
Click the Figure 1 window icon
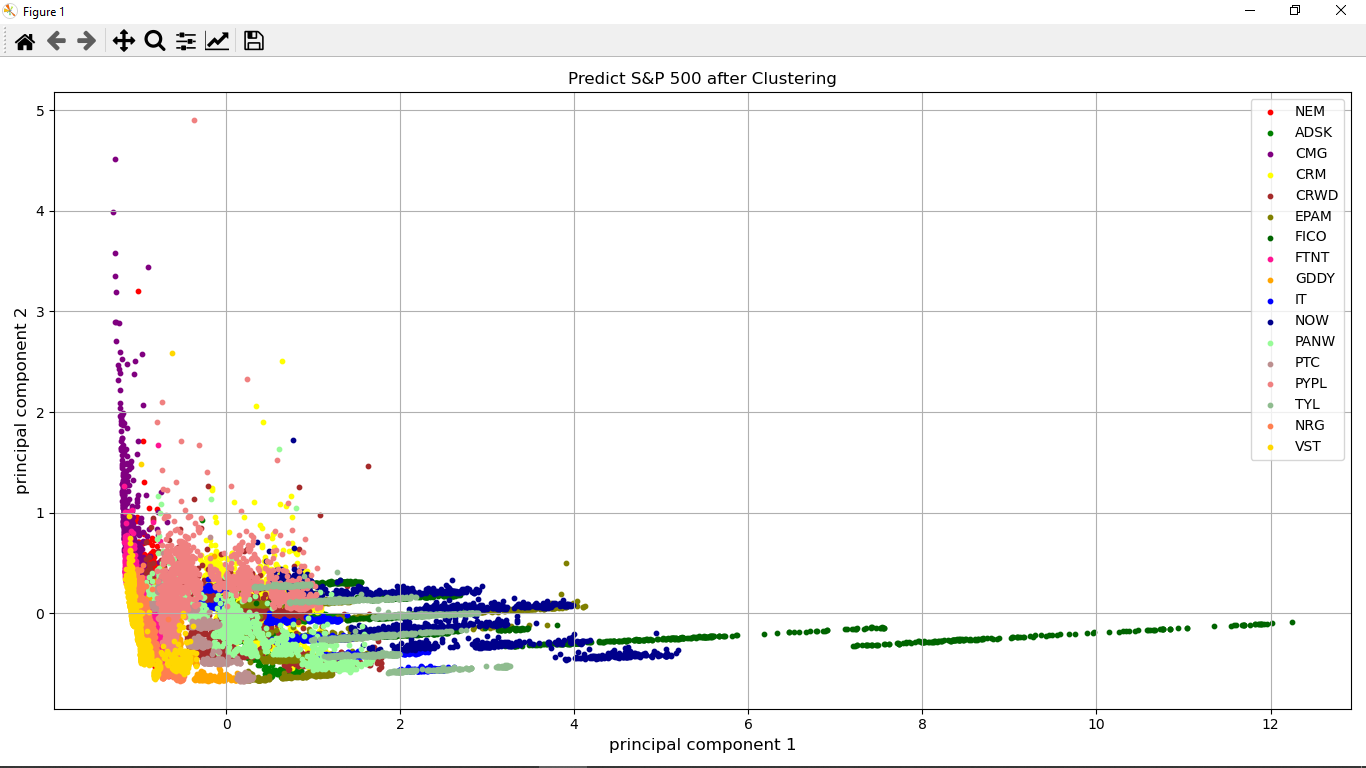pyautogui.click(x=10, y=11)
